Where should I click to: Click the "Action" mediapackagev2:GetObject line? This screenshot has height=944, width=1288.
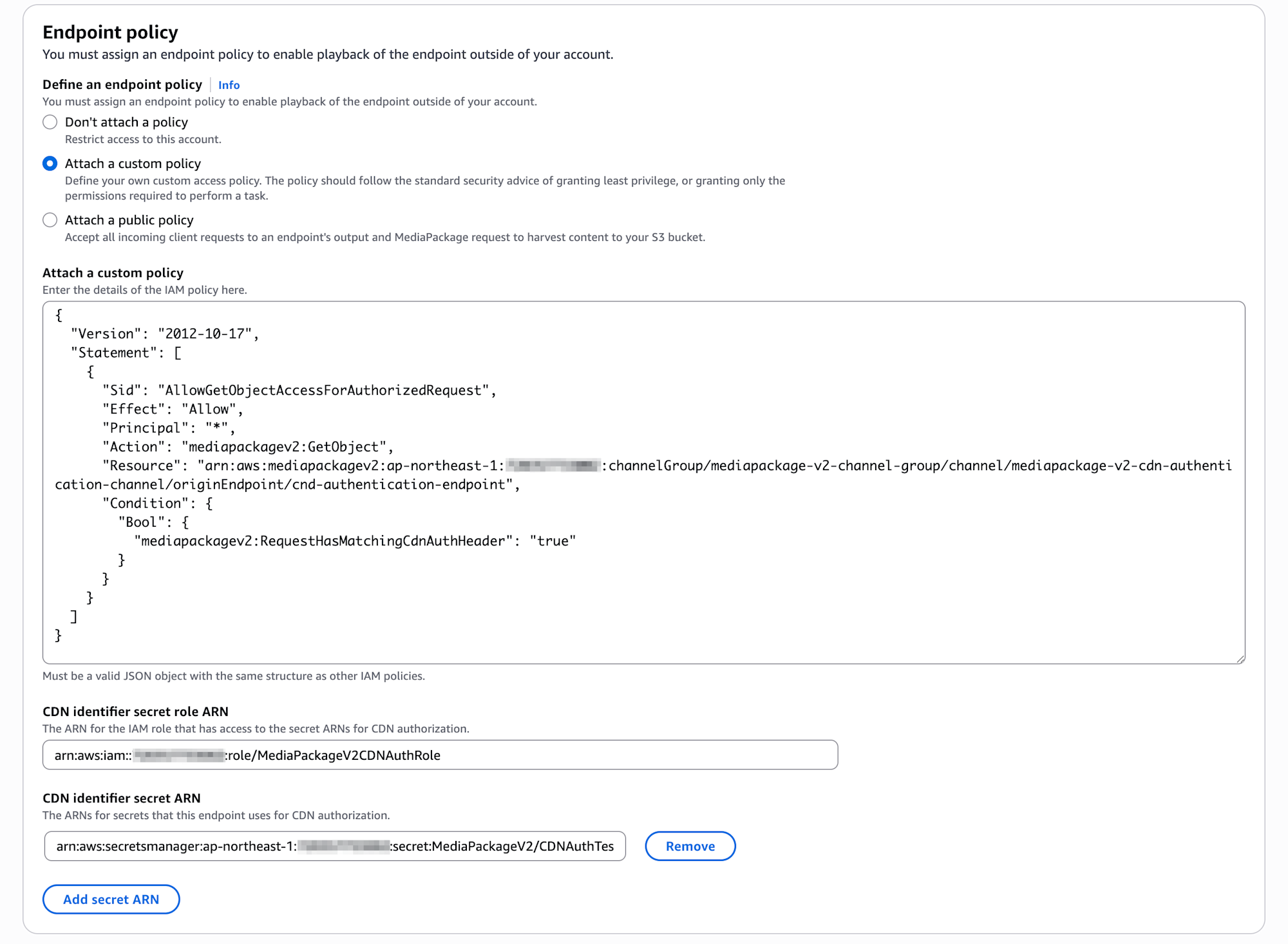(247, 447)
